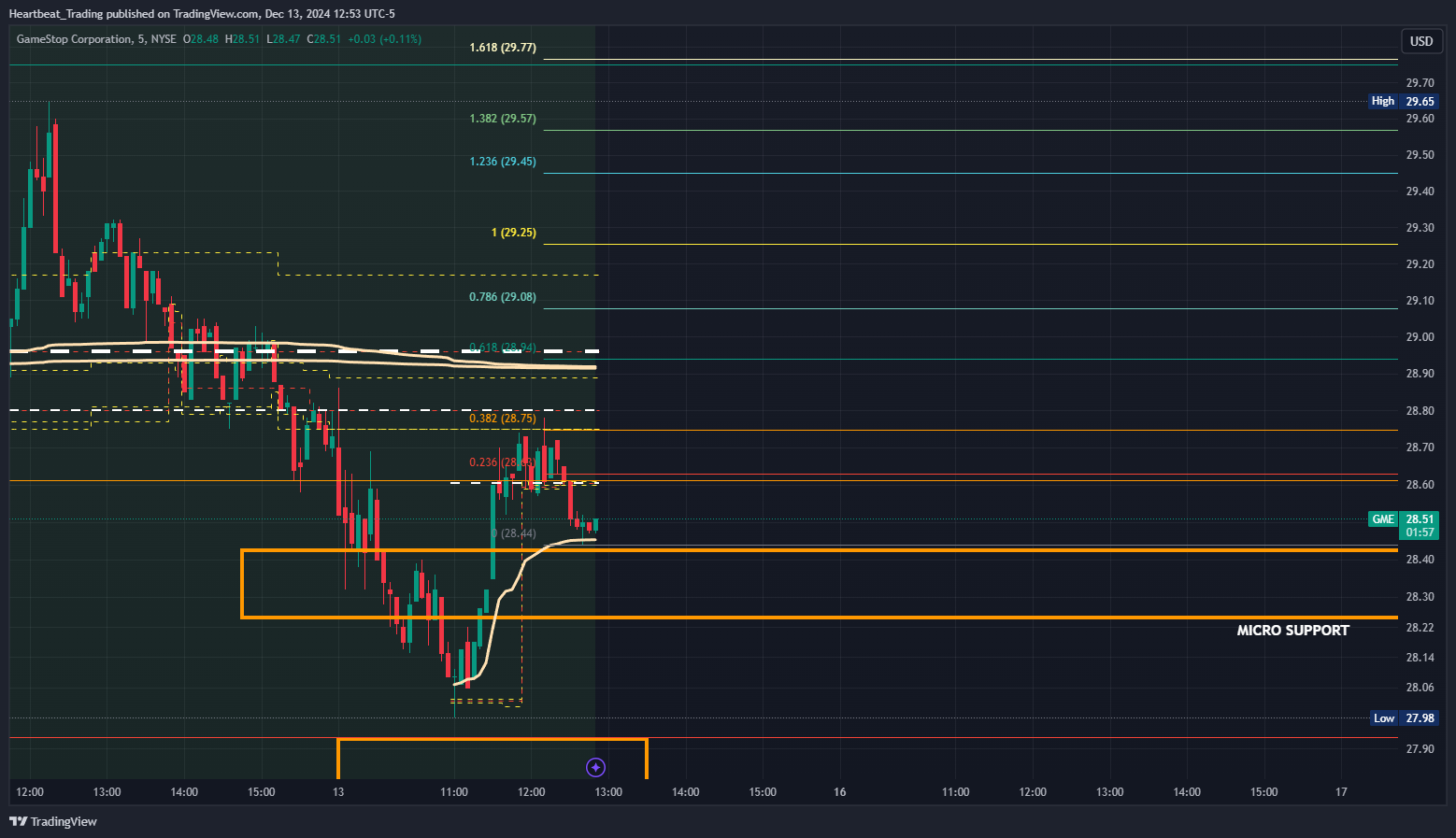Click the MICRO SUPPORT annotation text
Screen dimensions: 1456x838
click(x=1293, y=631)
